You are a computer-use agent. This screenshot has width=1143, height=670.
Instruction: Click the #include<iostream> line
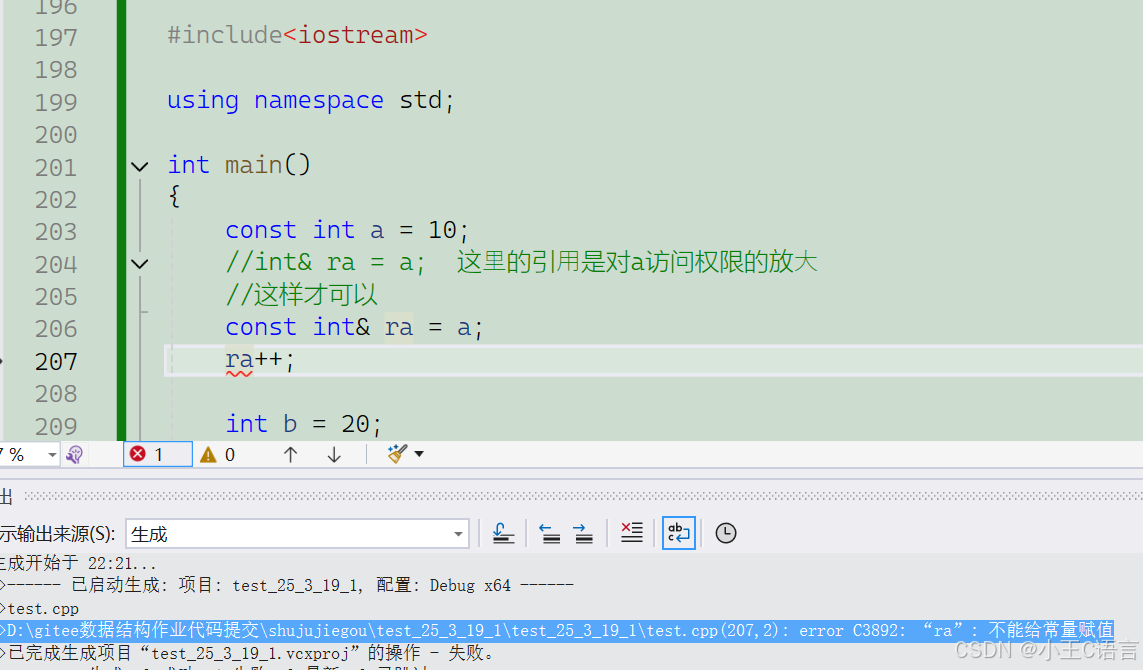click(297, 35)
